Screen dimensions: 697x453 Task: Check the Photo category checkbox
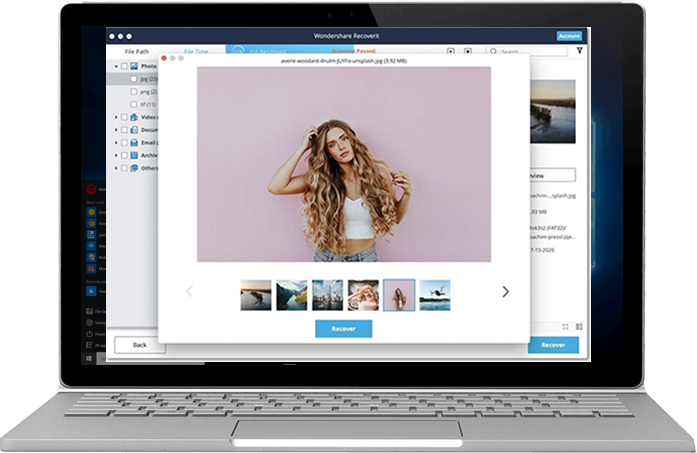[x=124, y=66]
